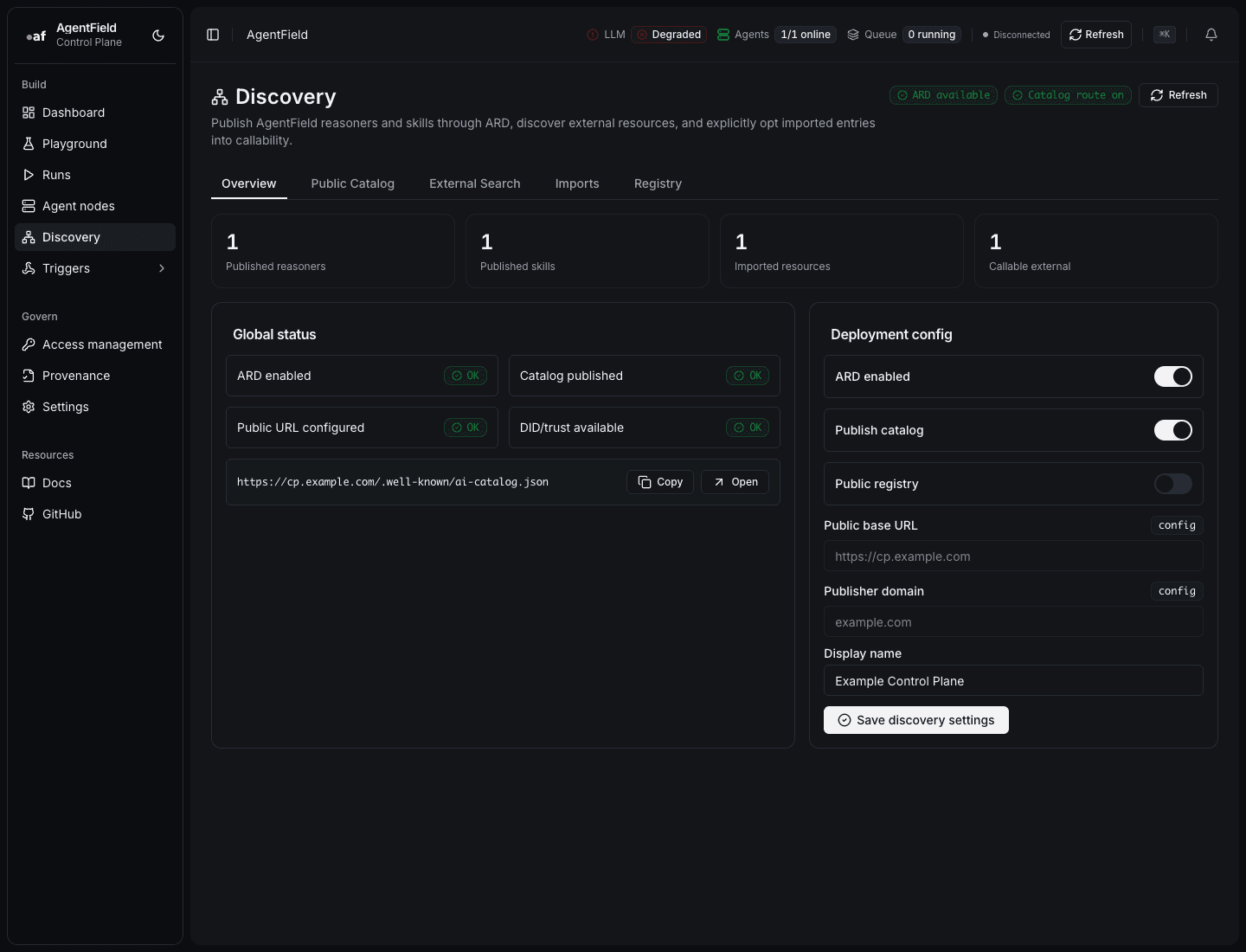Click the AgentField breadcrumb title
Screen dimensions: 1246x952
[277, 35]
